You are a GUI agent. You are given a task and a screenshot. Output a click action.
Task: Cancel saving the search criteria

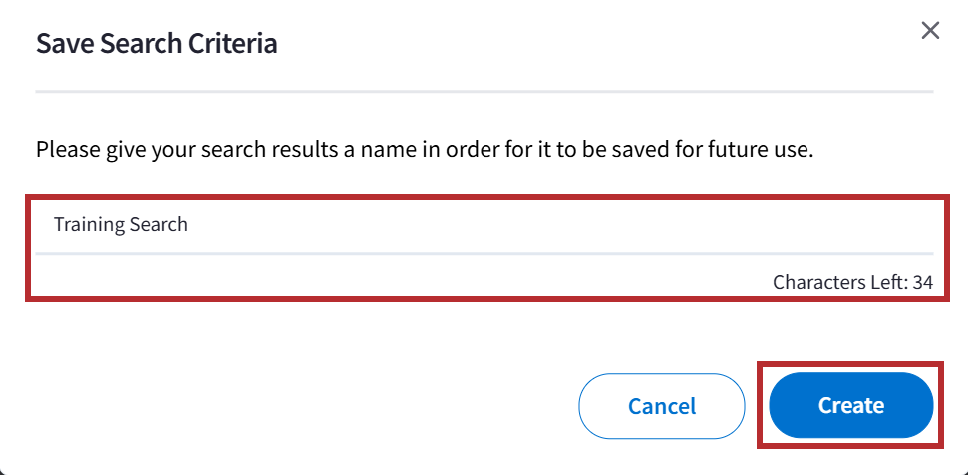pyautogui.click(x=662, y=406)
